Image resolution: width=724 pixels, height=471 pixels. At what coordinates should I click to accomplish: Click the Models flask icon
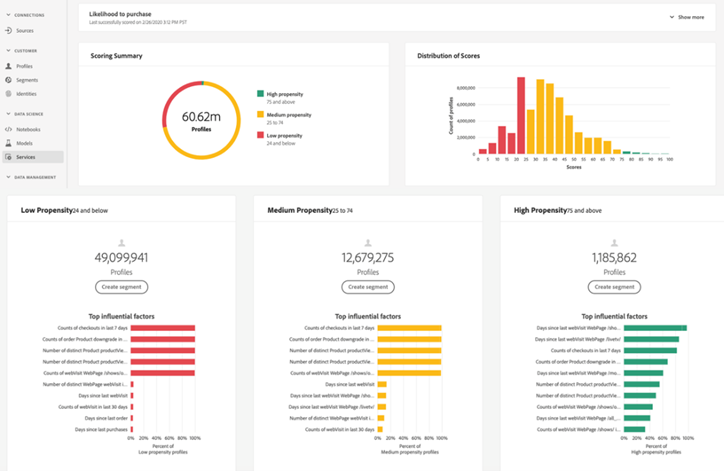pos(8,143)
